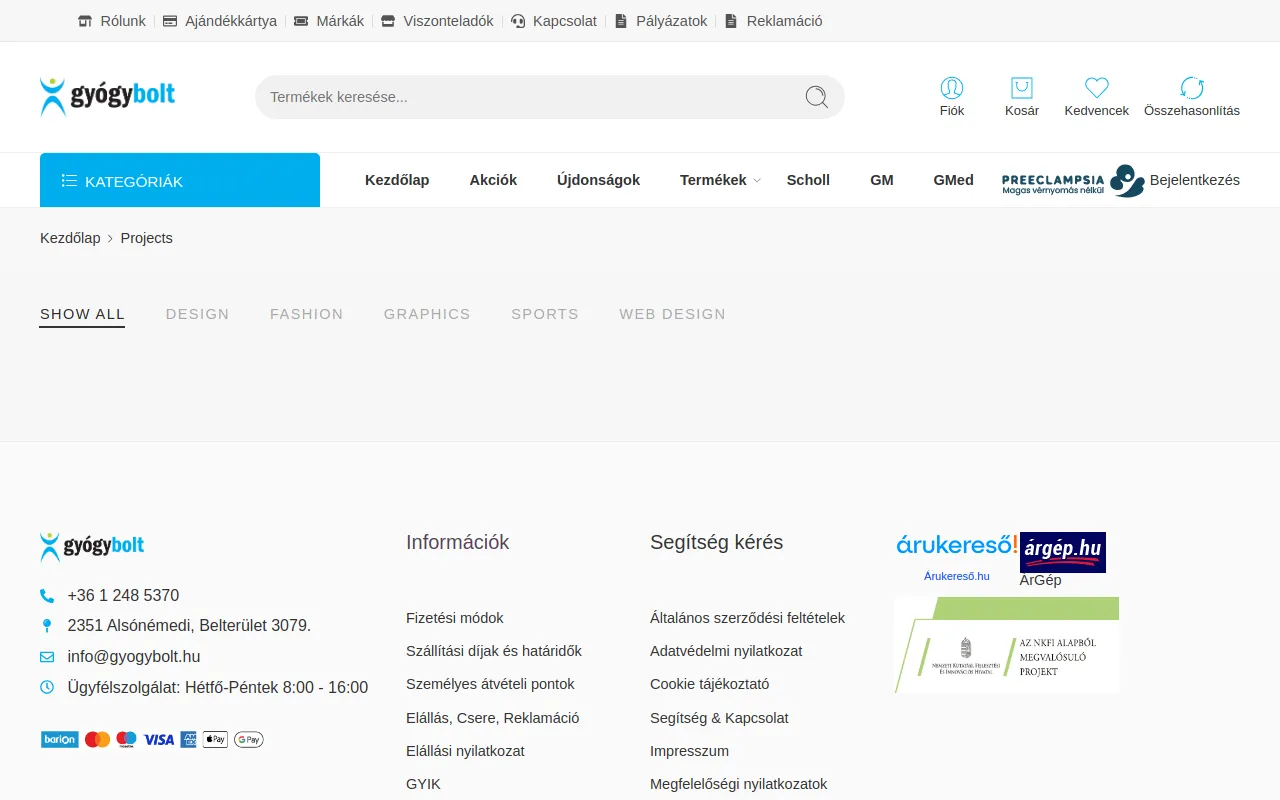Open Megfelelőségi nyilatkozatok link
The image size is (1280, 800).
tap(738, 784)
